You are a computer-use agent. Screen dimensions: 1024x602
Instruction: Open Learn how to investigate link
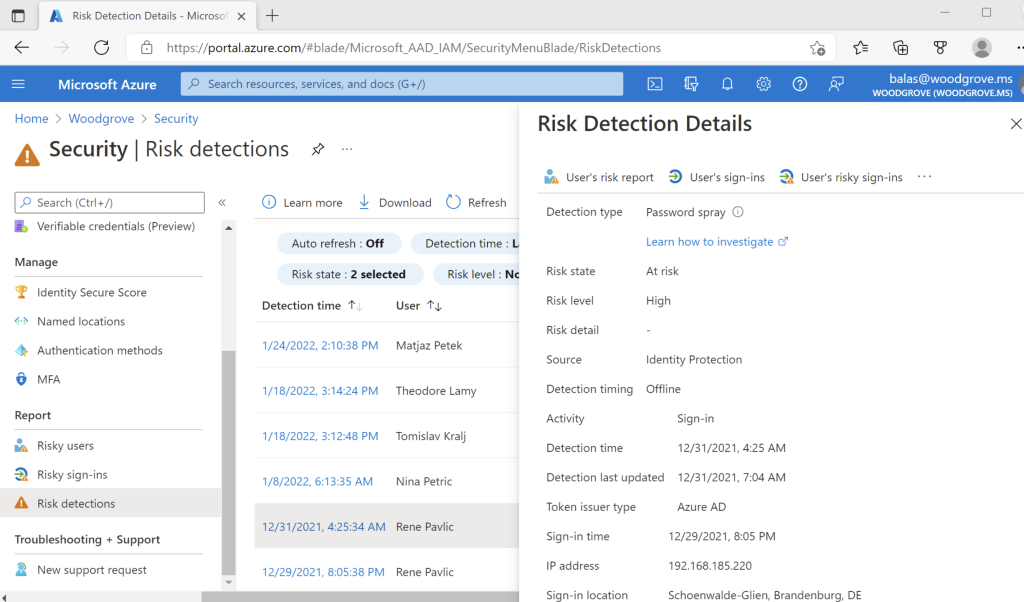point(716,242)
